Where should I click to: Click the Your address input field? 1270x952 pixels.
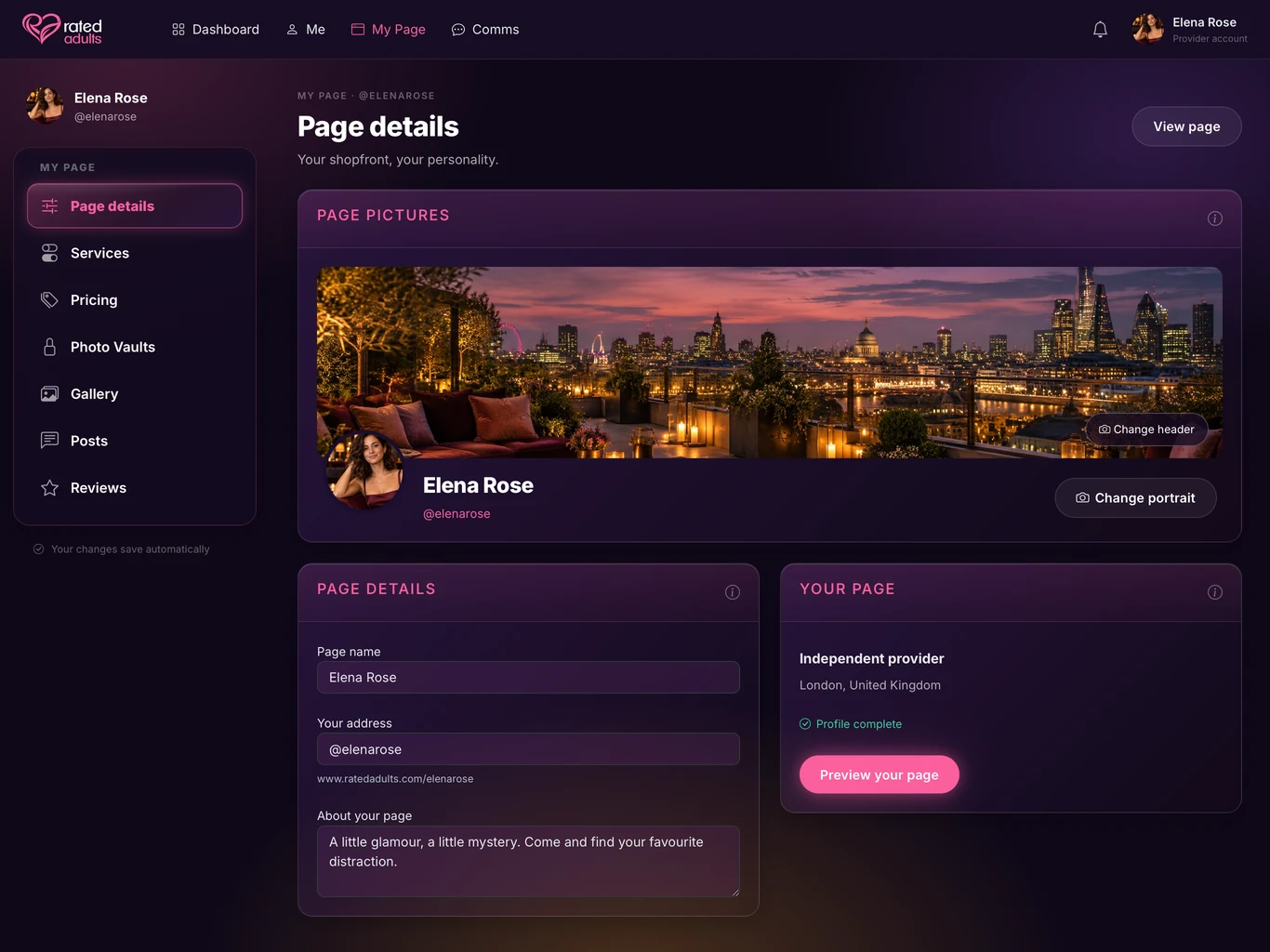(x=528, y=749)
